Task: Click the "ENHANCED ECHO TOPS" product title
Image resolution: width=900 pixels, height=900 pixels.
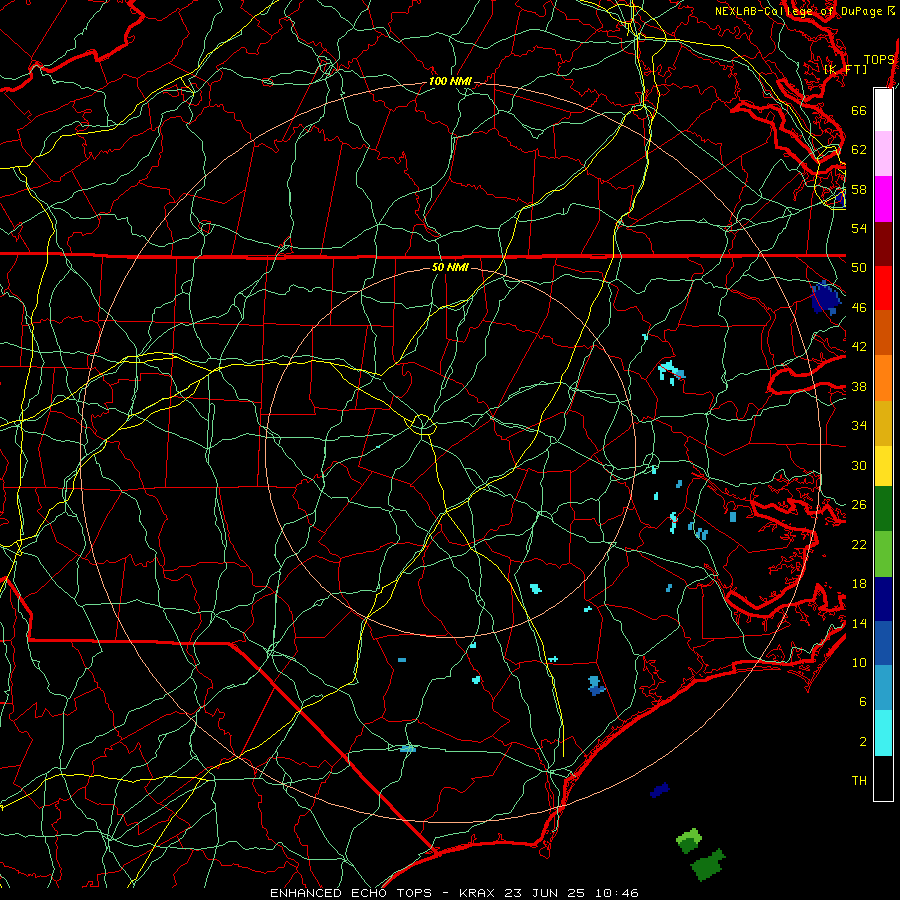Action: point(351,893)
